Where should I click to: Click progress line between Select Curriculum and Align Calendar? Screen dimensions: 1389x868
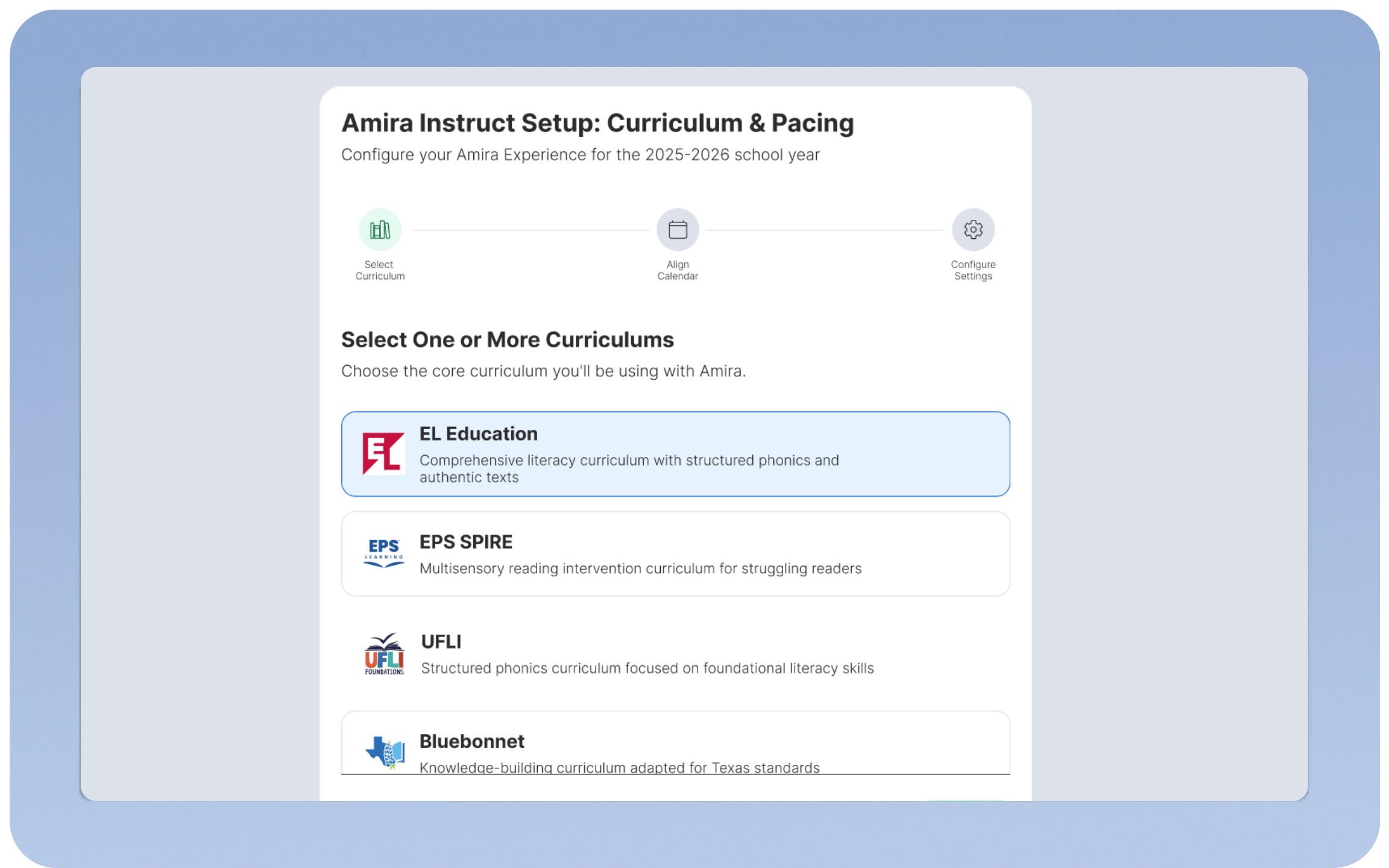coord(531,230)
